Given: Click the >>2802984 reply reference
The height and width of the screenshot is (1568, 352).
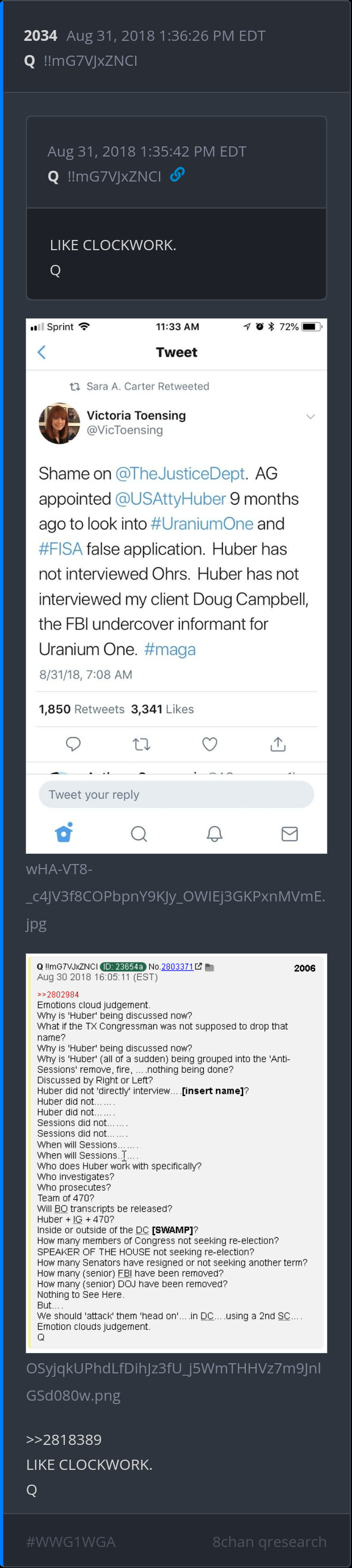Looking at the screenshot, I should pyautogui.click(x=58, y=994).
